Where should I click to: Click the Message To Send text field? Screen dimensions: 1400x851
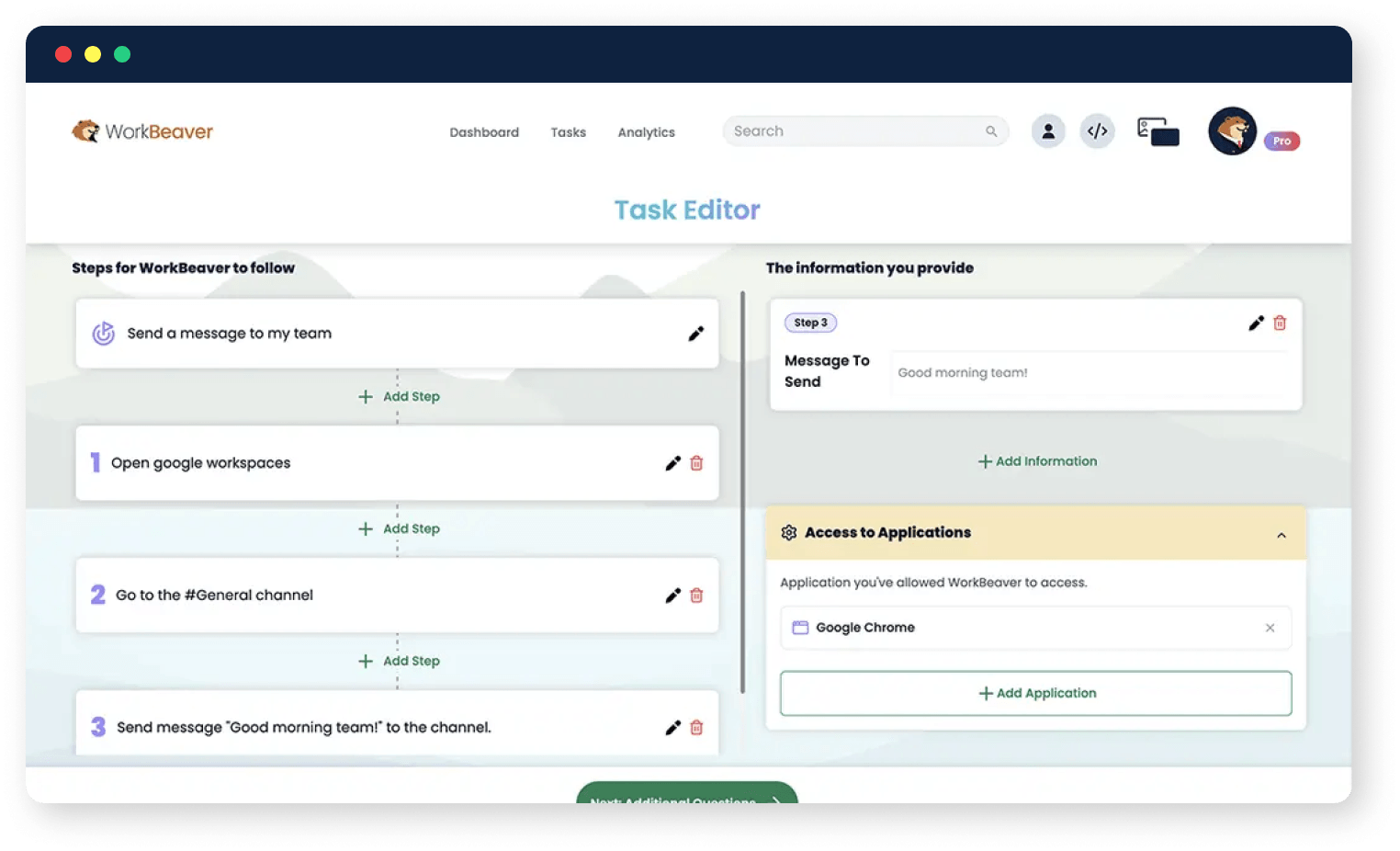(1090, 372)
